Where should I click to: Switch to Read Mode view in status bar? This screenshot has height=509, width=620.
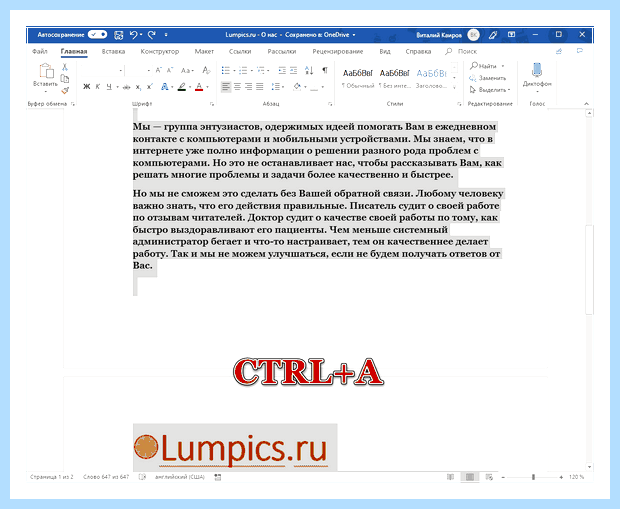tap(450, 477)
